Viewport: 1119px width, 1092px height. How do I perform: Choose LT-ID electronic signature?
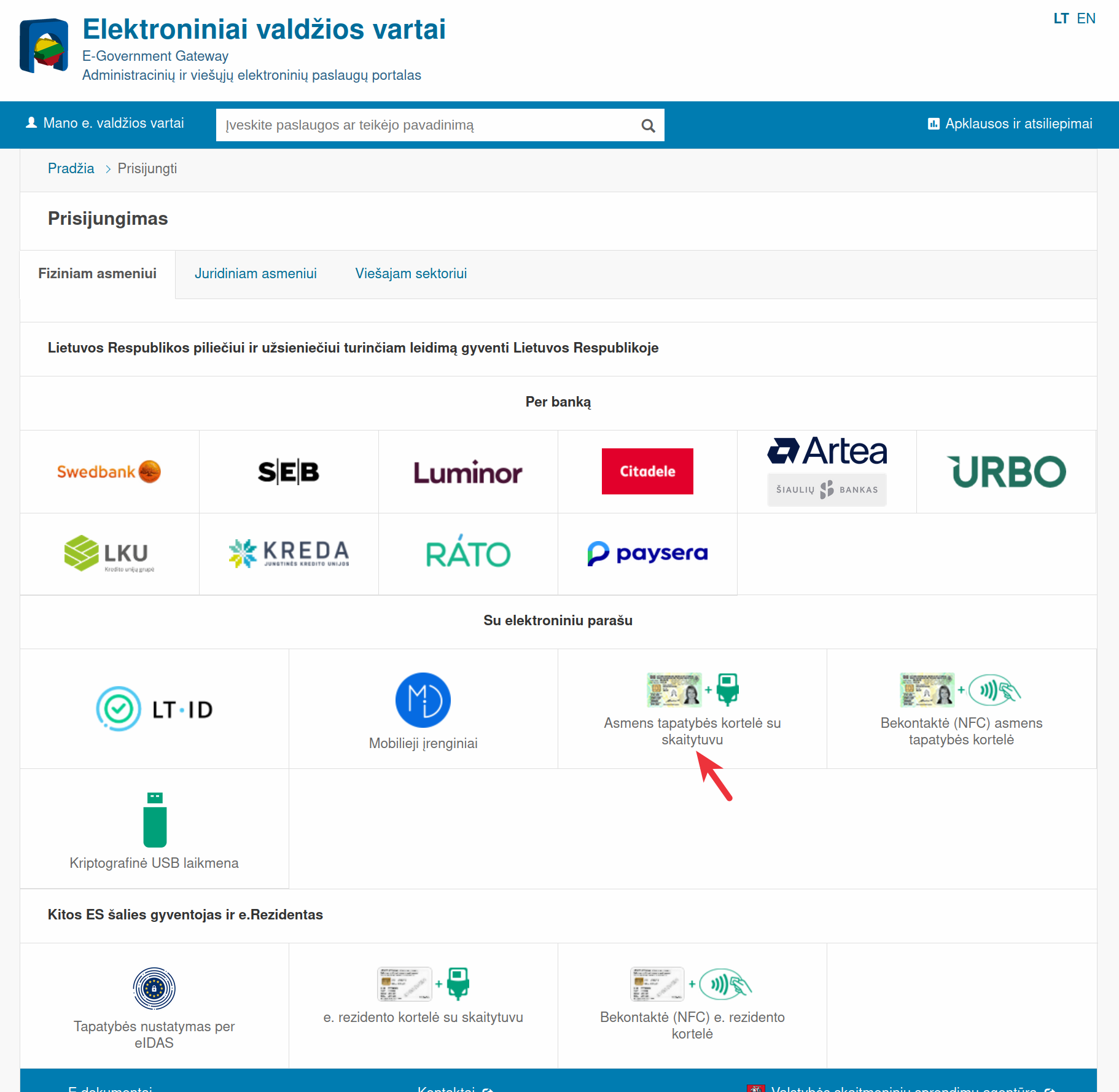click(154, 709)
